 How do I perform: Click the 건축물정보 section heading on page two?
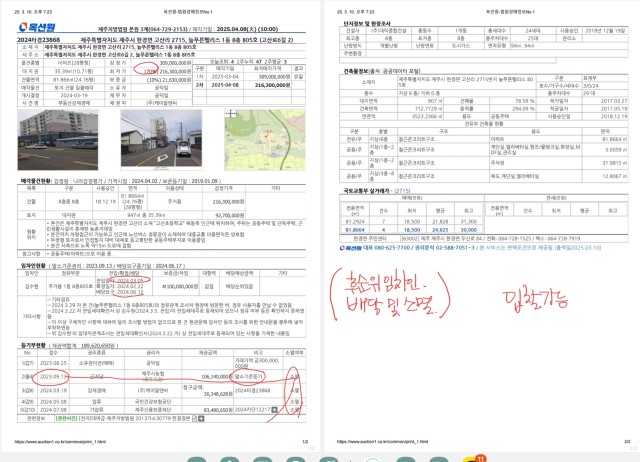pyautogui.click(x=356, y=71)
